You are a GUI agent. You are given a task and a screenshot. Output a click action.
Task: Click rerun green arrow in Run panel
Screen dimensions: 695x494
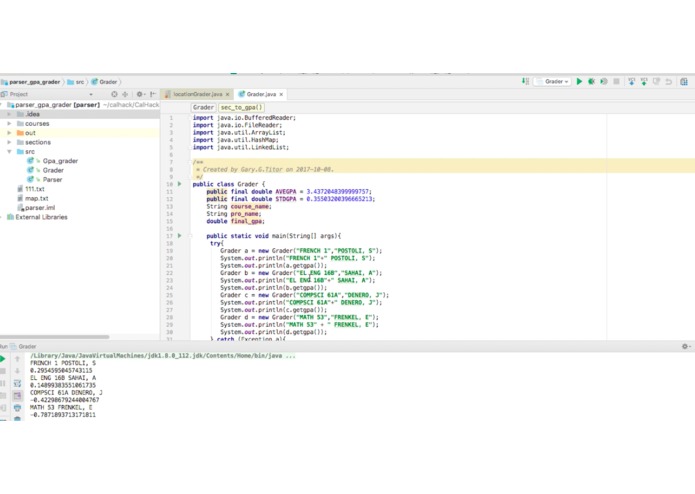pyautogui.click(x=3, y=358)
